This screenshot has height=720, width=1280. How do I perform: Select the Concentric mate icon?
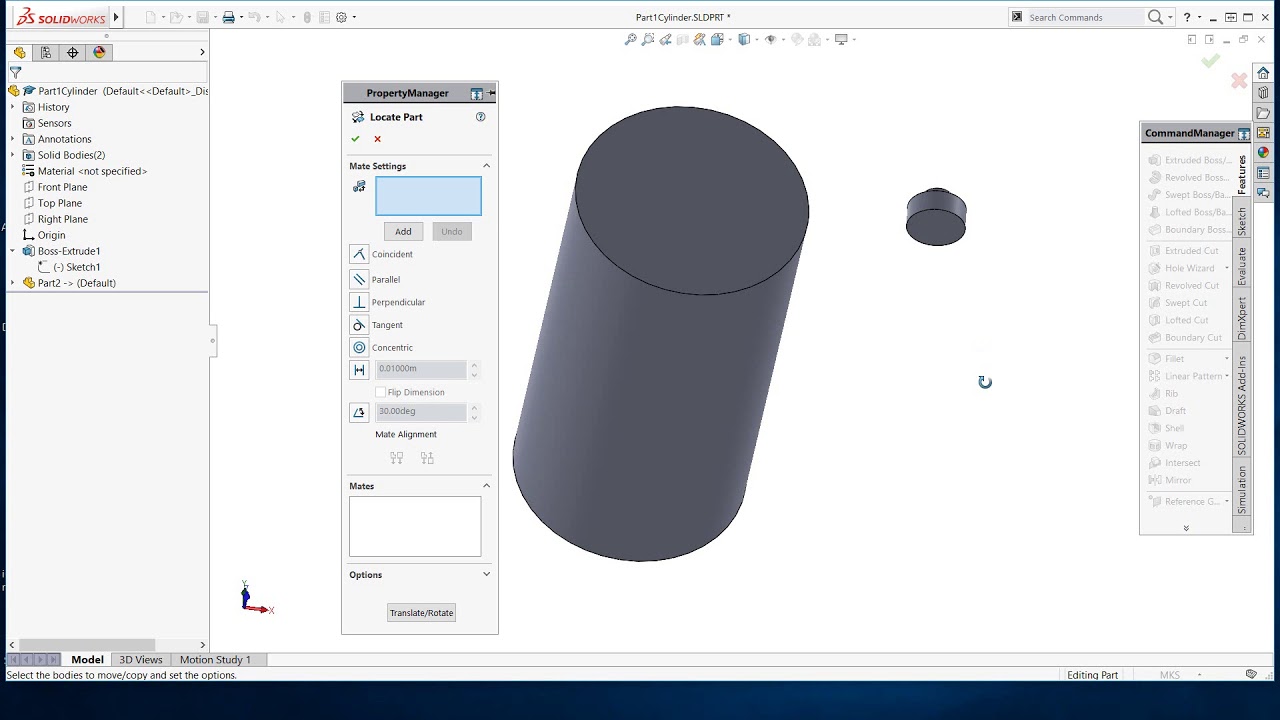coord(359,347)
